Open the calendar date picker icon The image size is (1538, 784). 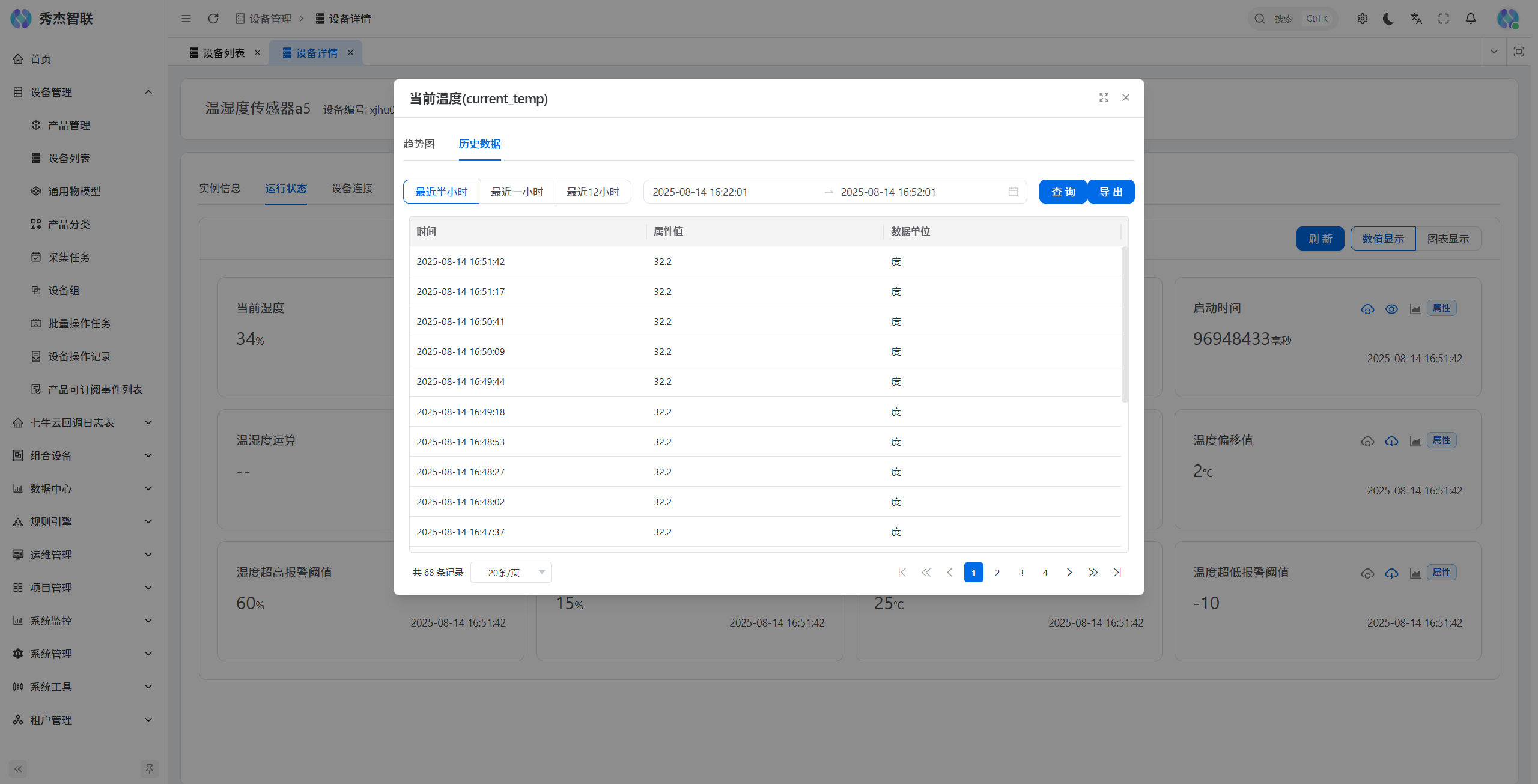click(x=1013, y=192)
